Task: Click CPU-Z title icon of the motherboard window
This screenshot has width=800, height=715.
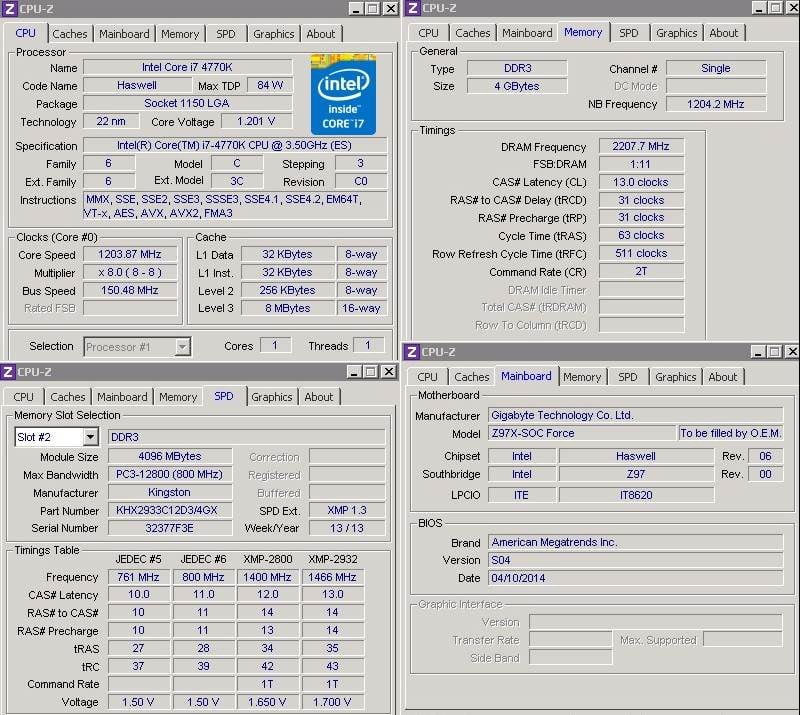Action: pyautogui.click(x=411, y=352)
